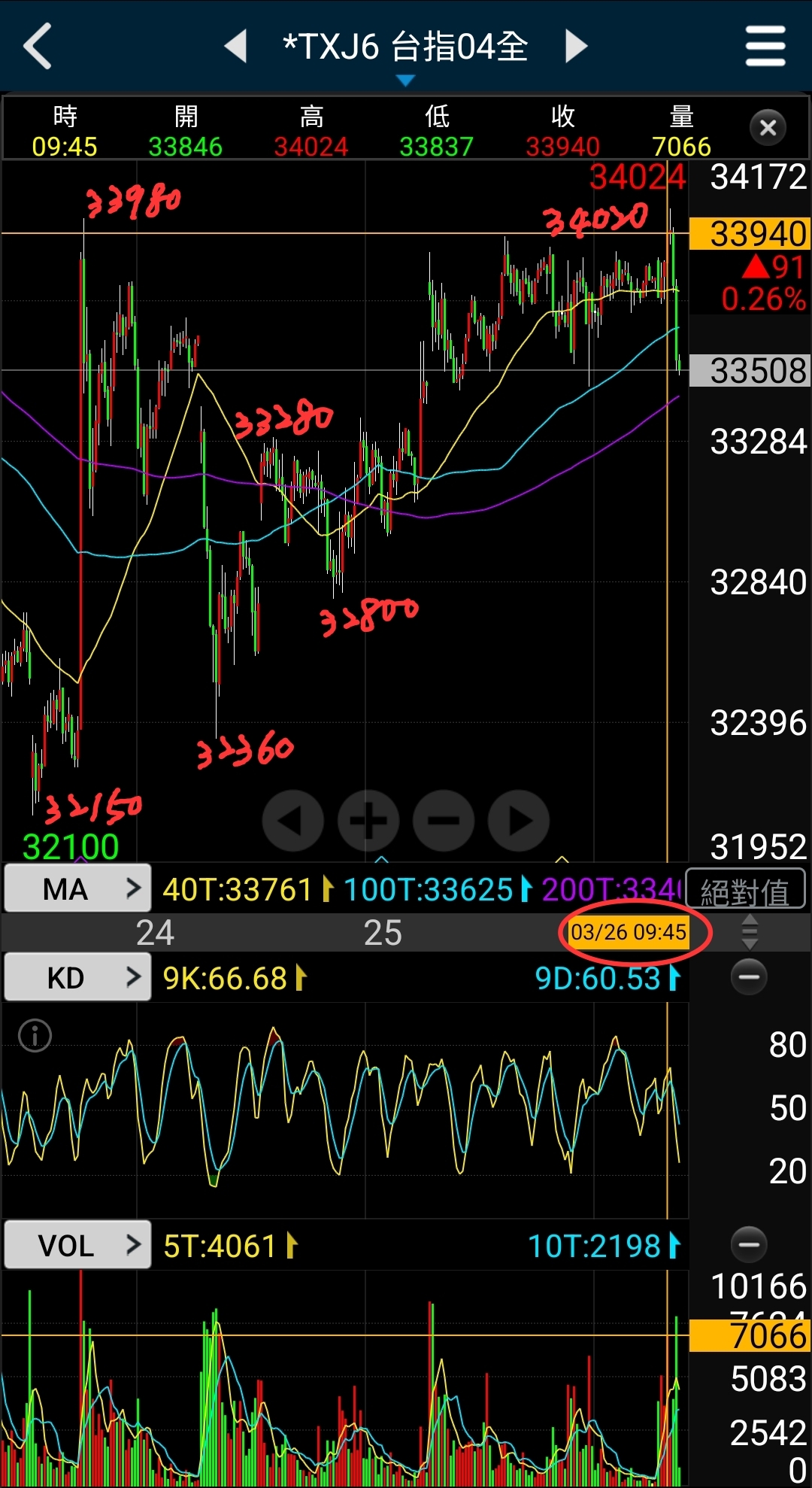The image size is (812, 1488).
Task: Switch to next contract with right triangle
Action: click(x=576, y=47)
